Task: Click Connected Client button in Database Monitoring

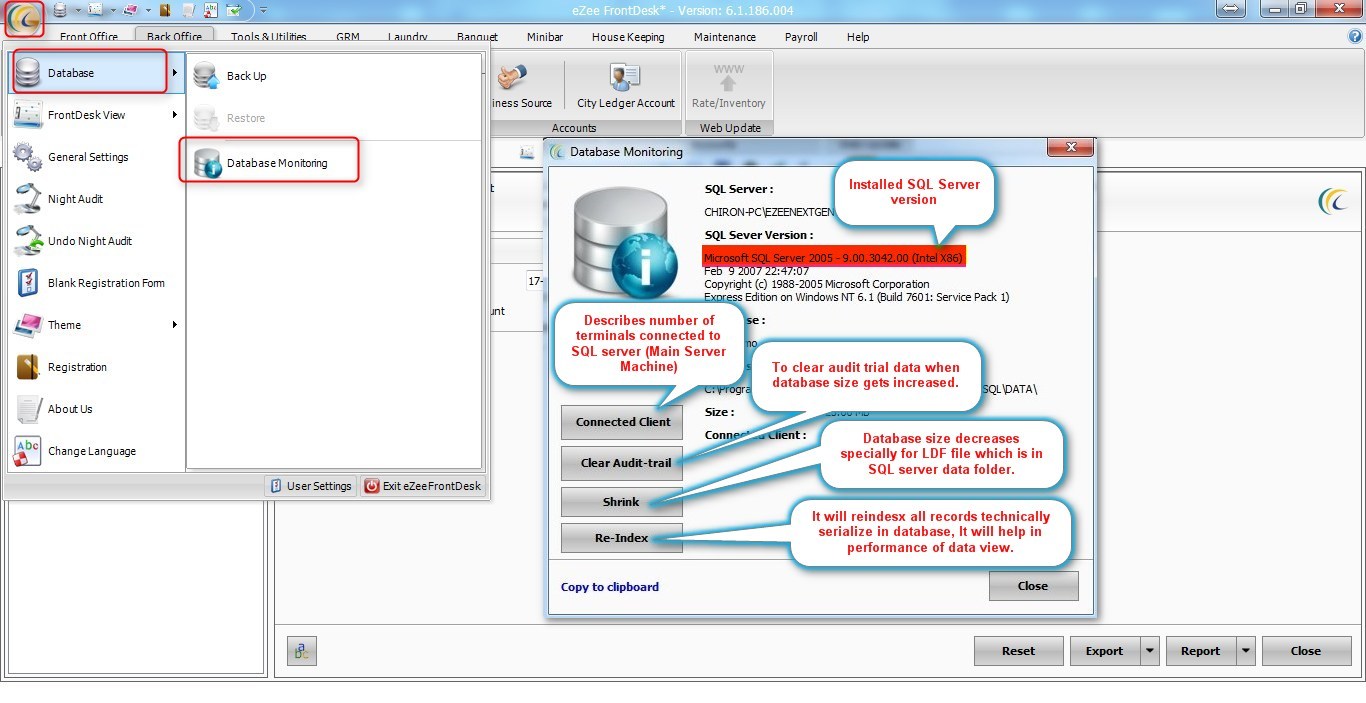Action: coord(623,422)
